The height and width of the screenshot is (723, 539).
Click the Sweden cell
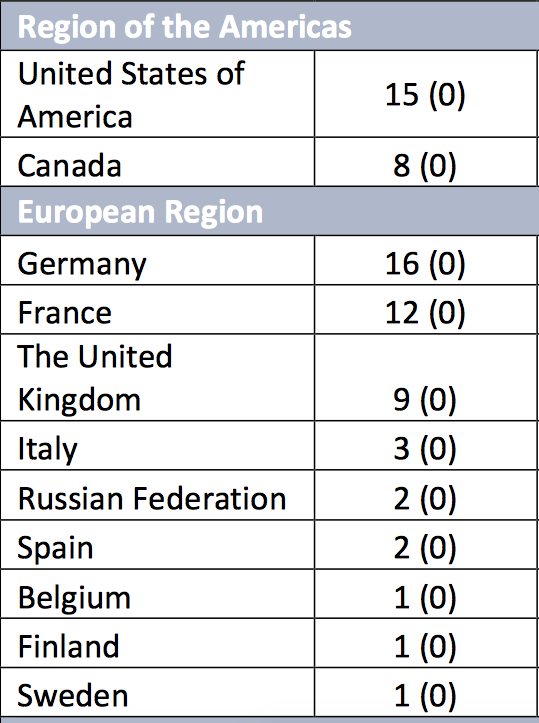tap(157, 692)
